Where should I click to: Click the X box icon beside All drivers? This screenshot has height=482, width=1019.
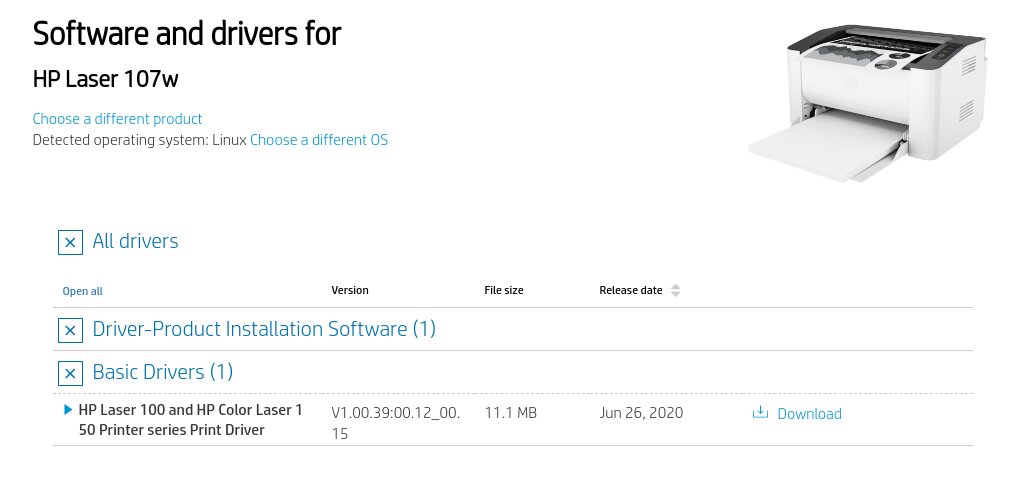click(x=70, y=242)
